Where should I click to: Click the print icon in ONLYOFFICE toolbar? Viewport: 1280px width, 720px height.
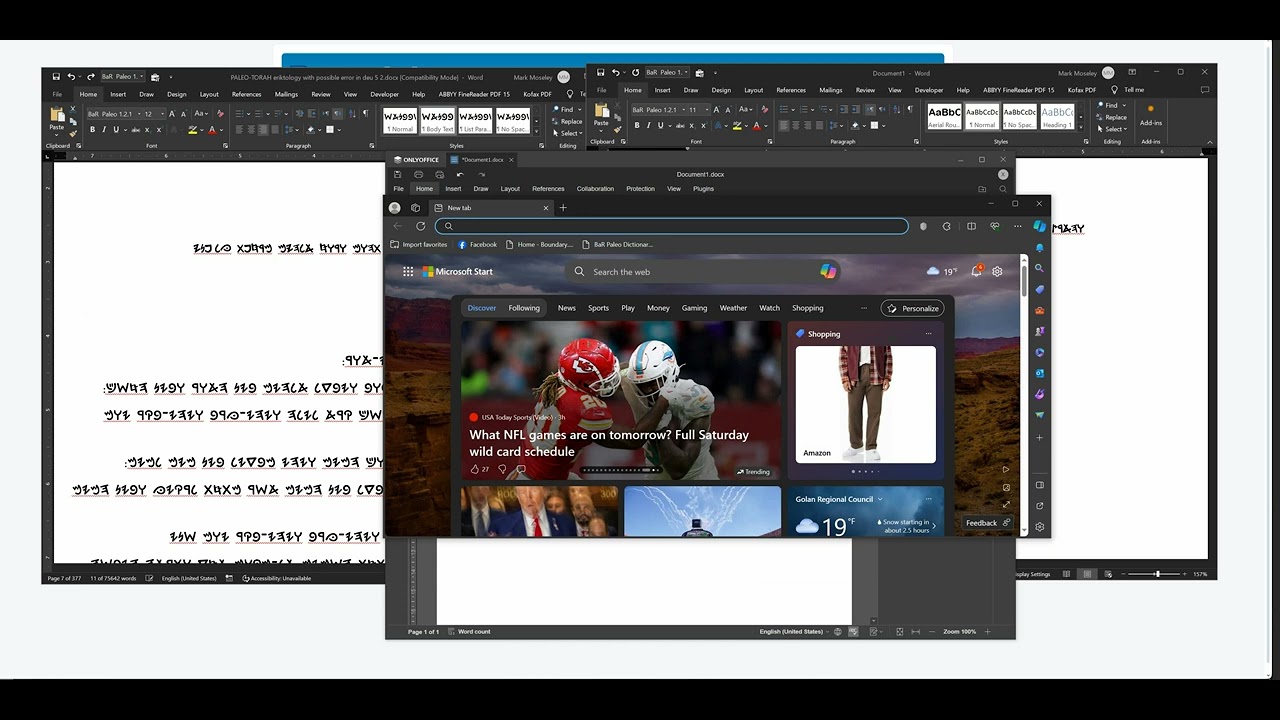click(419, 175)
